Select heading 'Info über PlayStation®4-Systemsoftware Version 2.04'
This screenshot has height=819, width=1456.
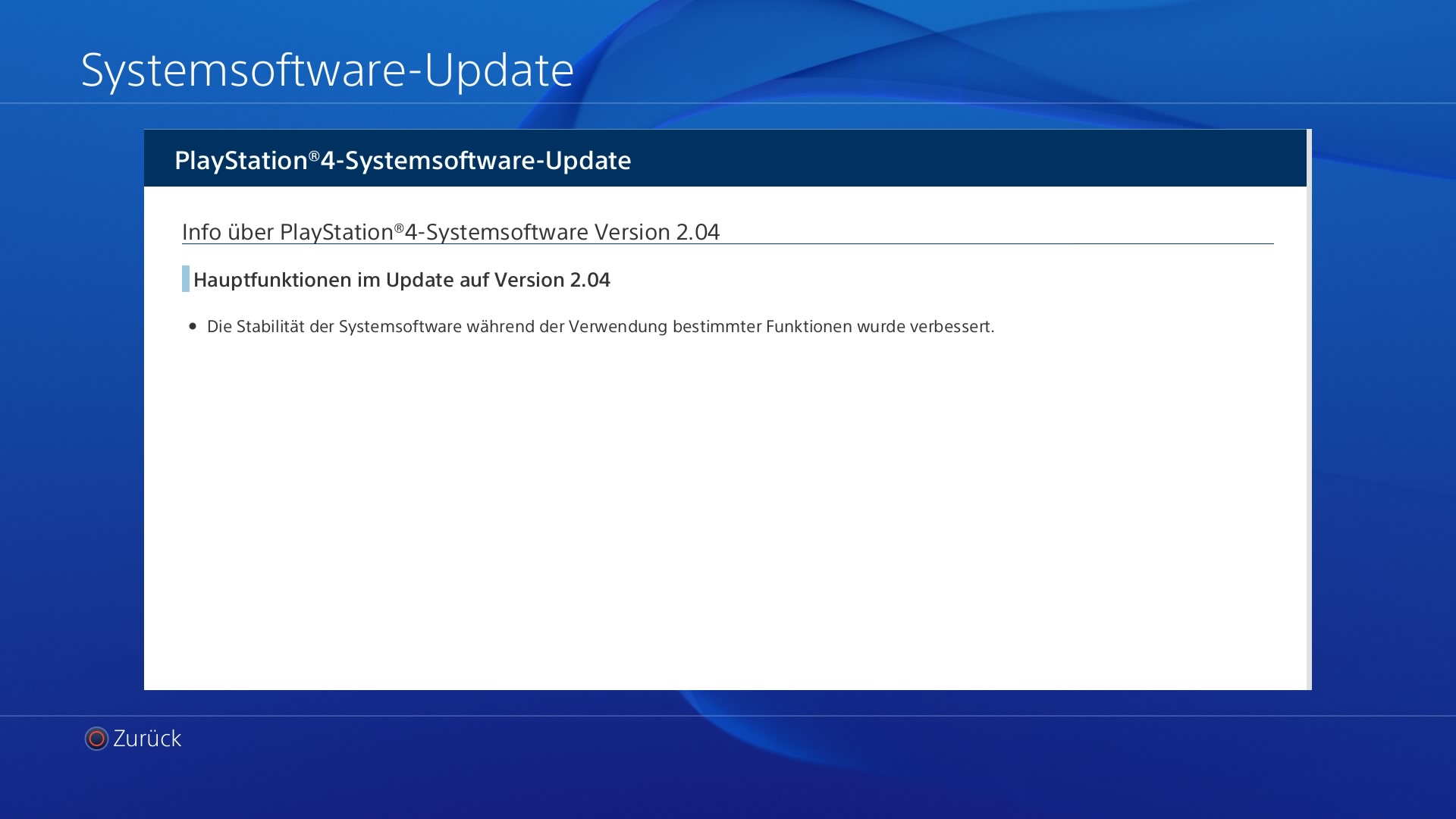click(x=450, y=232)
